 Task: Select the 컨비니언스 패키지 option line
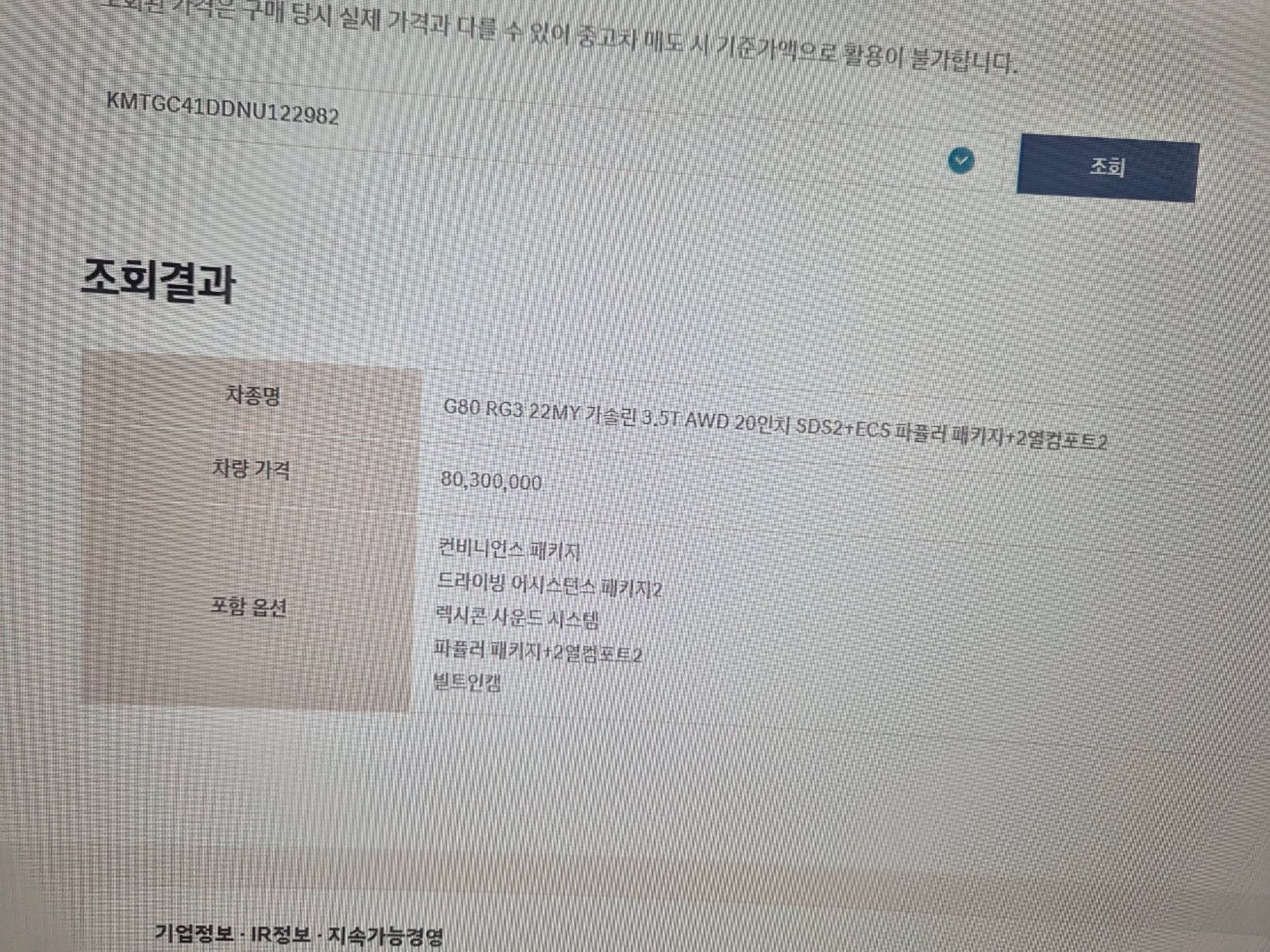coord(509,549)
